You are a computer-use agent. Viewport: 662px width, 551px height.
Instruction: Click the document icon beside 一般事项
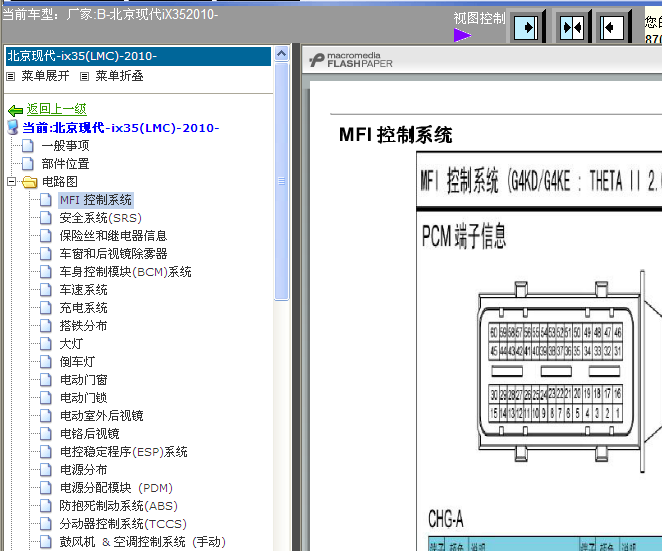[27, 146]
